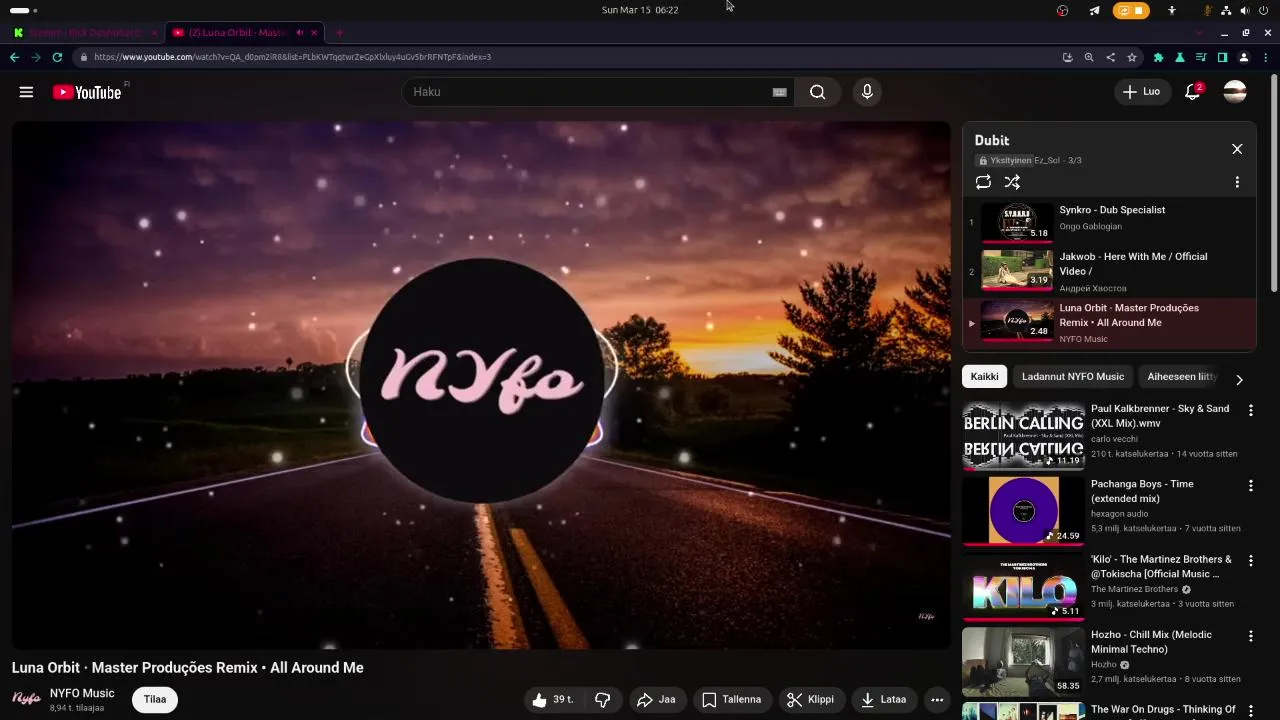
Task: Go to the YouTube home logo
Action: pyautogui.click(x=87, y=92)
